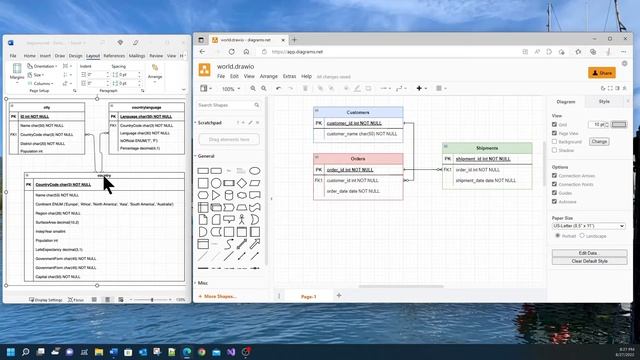
Task: Open the Extras menu in draw.io
Action: point(289,76)
